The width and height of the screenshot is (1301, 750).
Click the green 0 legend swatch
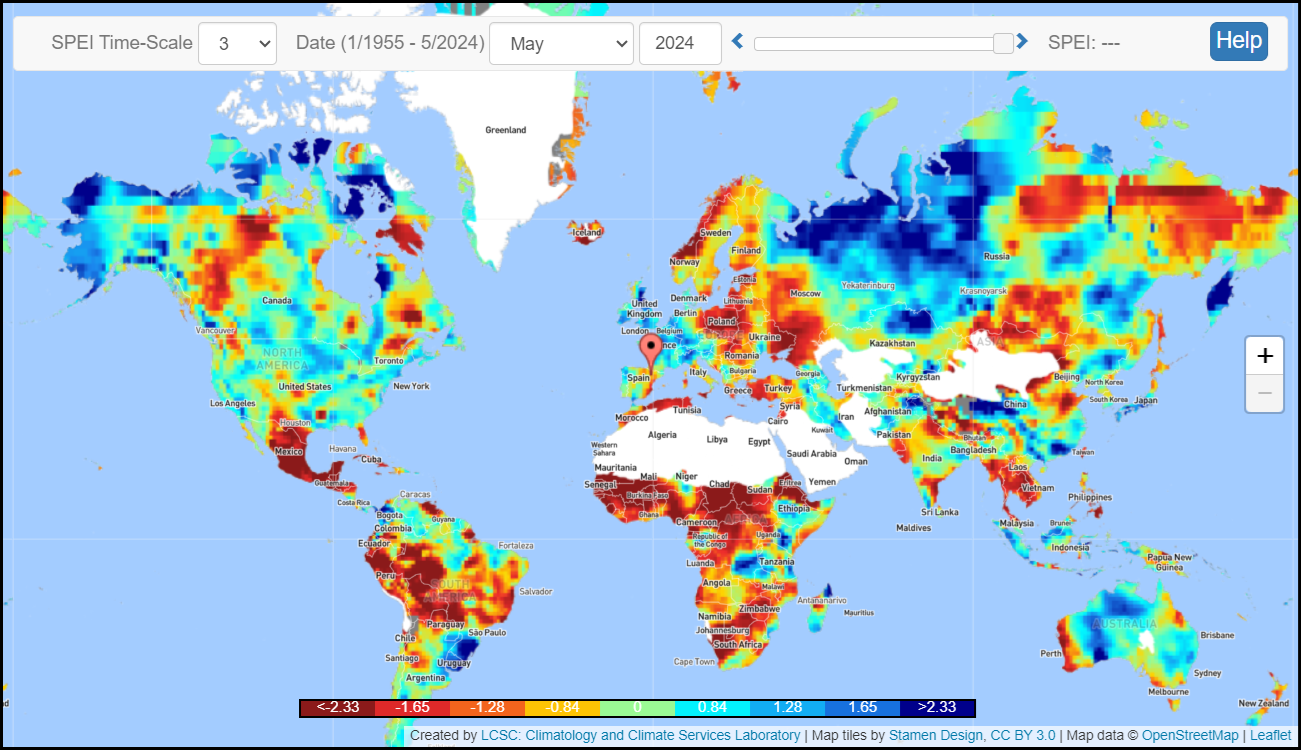[x=637, y=708]
